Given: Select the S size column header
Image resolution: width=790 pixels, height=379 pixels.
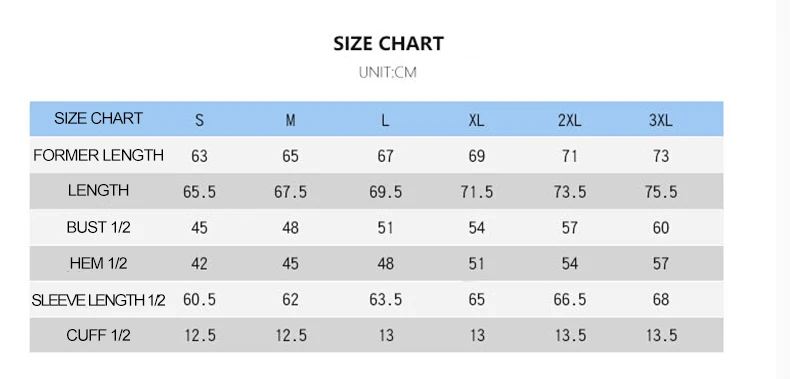Looking at the screenshot, I should coord(200,120).
